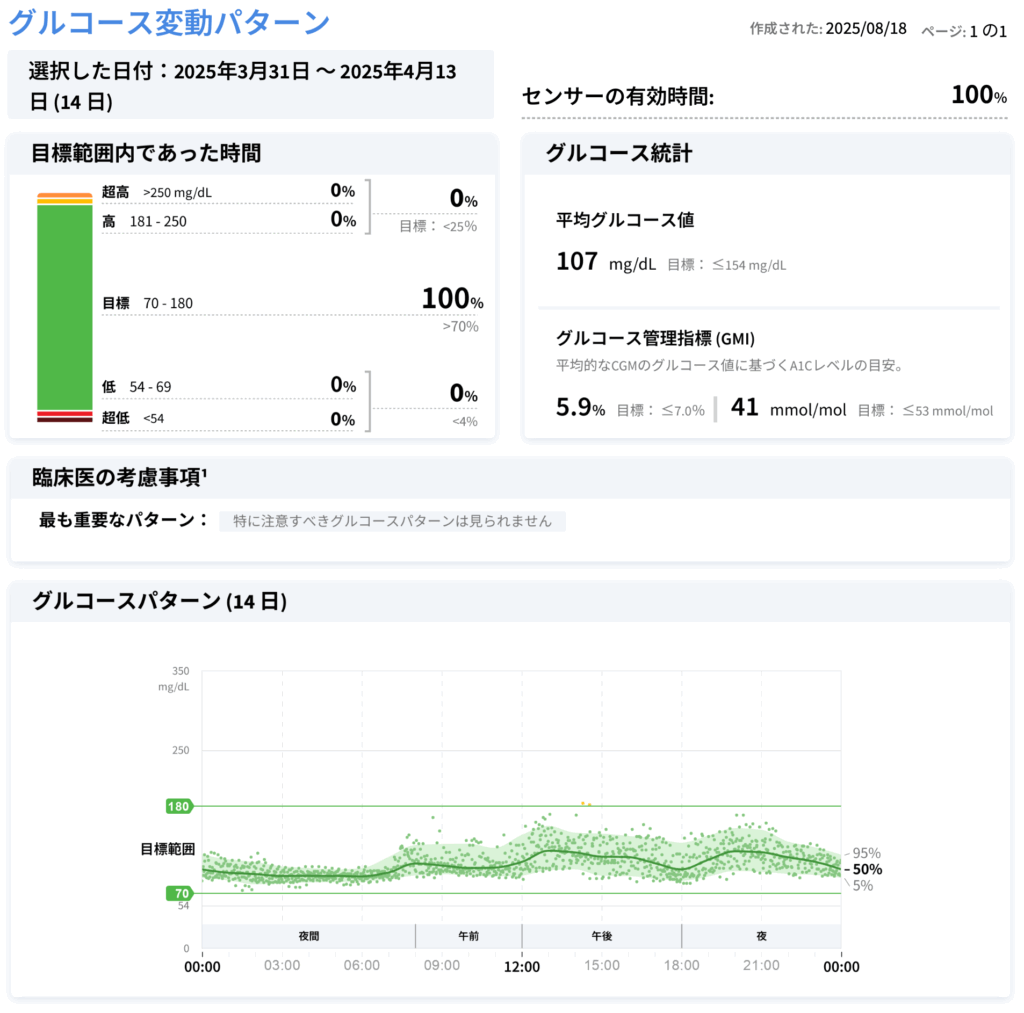Select the 午前 time period segment

click(x=468, y=936)
